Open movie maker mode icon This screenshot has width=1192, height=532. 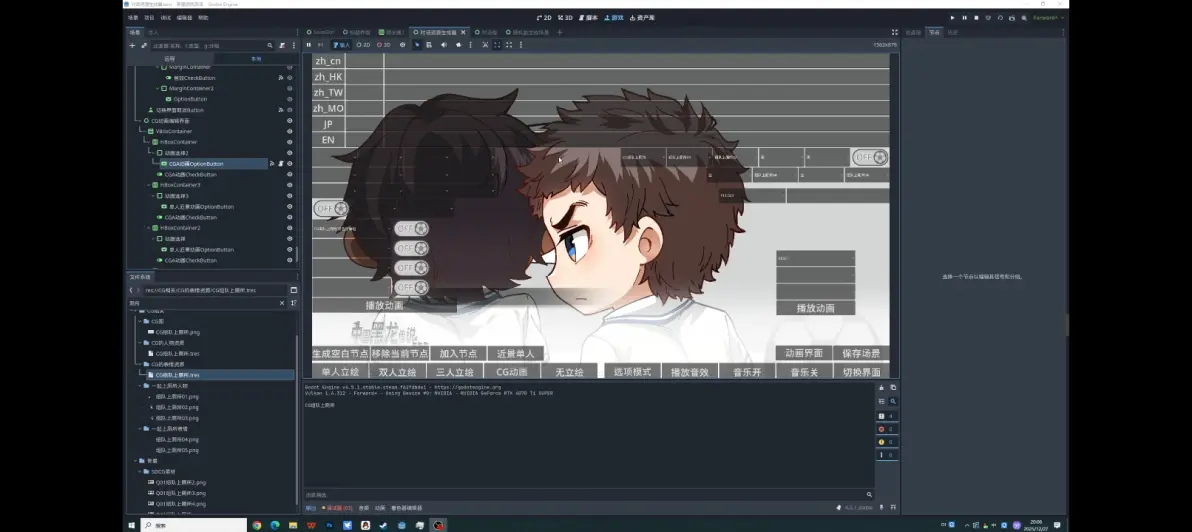click(1024, 17)
